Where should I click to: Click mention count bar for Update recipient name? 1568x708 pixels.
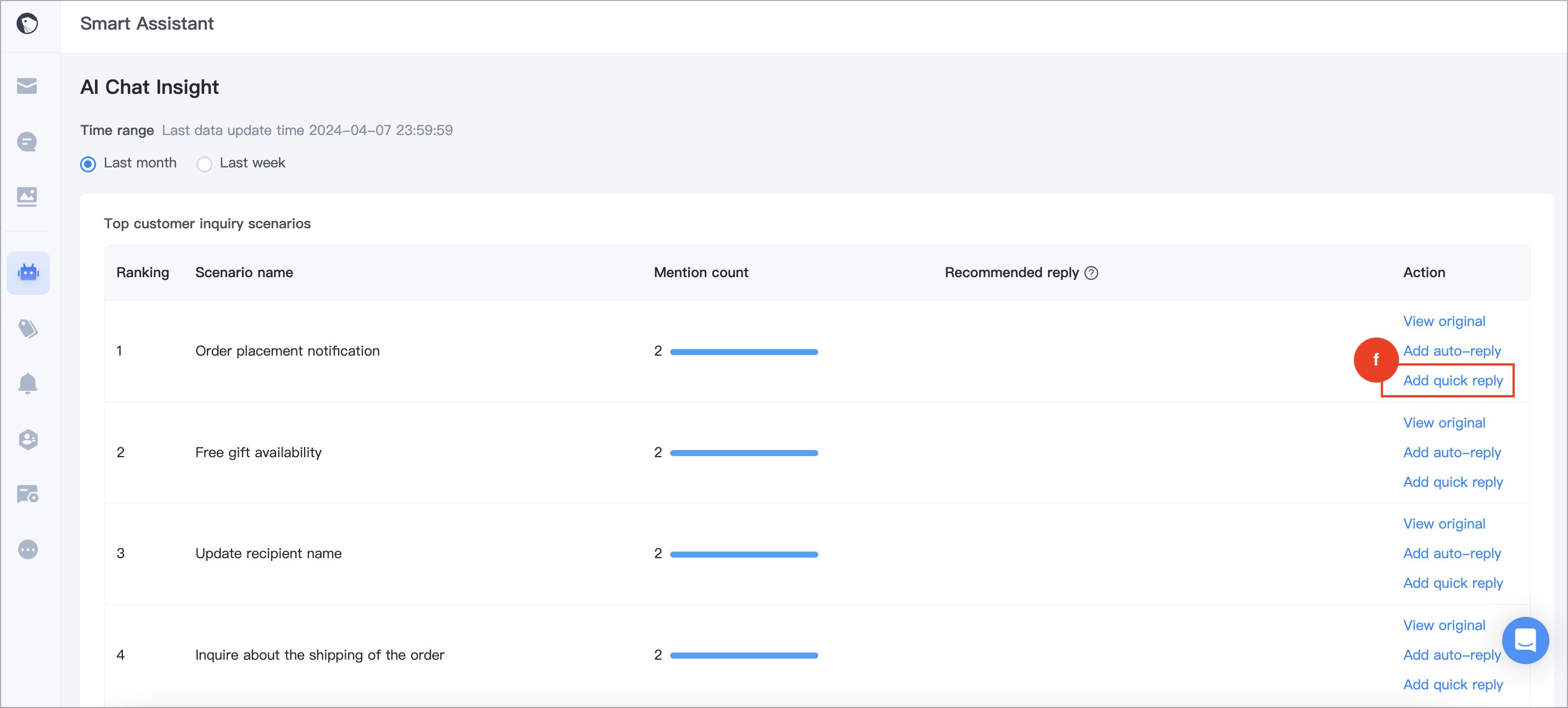[744, 554]
